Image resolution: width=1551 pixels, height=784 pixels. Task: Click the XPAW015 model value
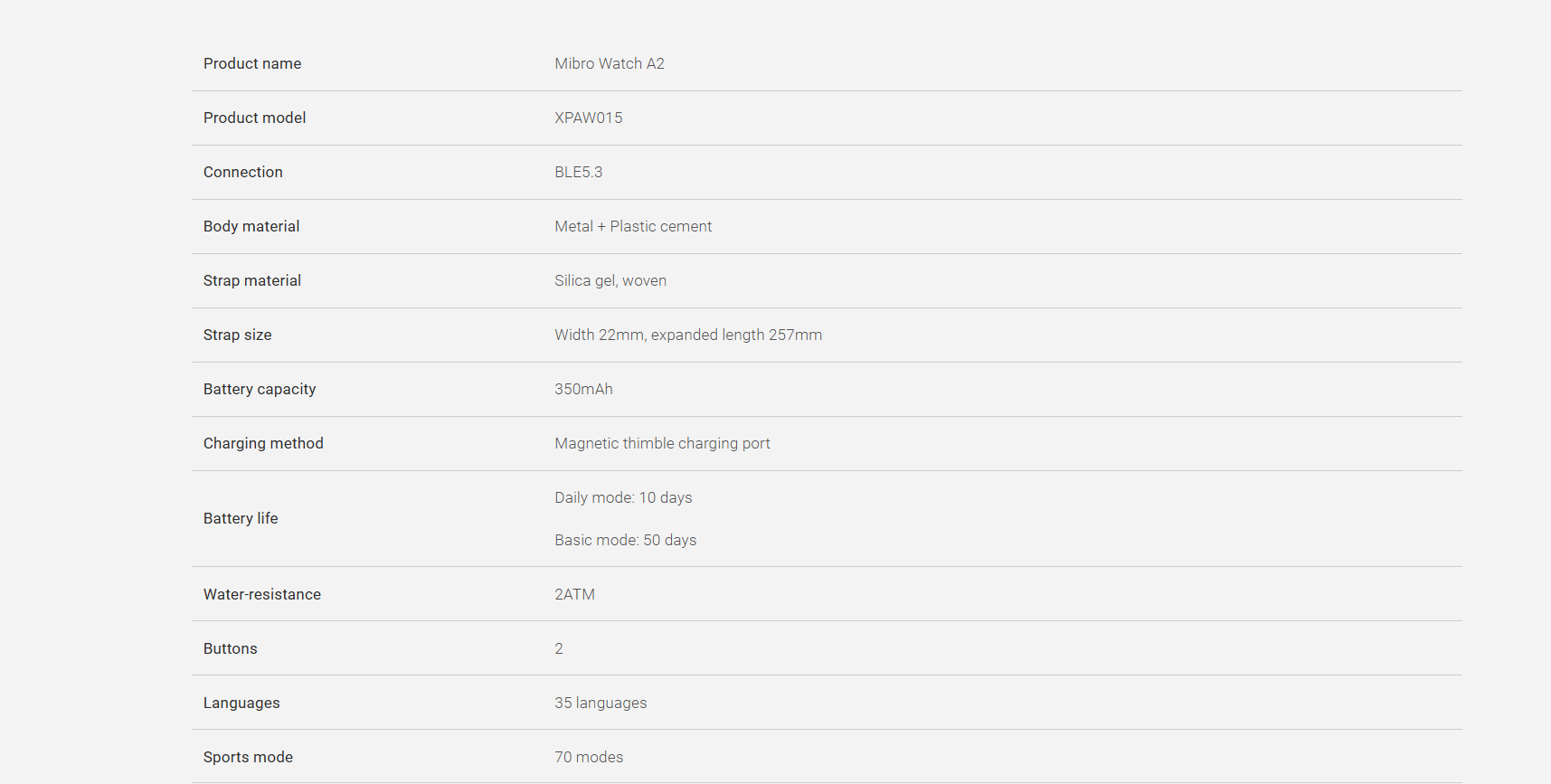[x=589, y=118]
